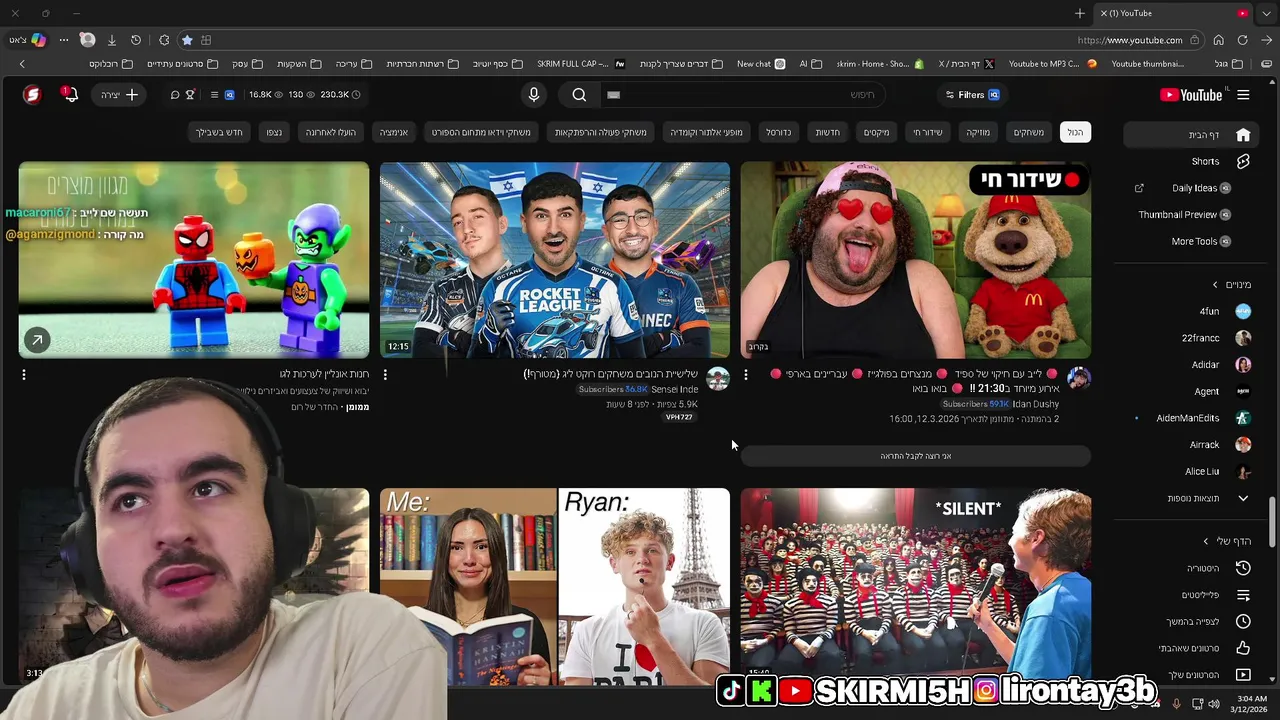Viewport: 1280px width, 720px height.
Task: Open more options for the Idan Dushy live stream
Action: [746, 375]
